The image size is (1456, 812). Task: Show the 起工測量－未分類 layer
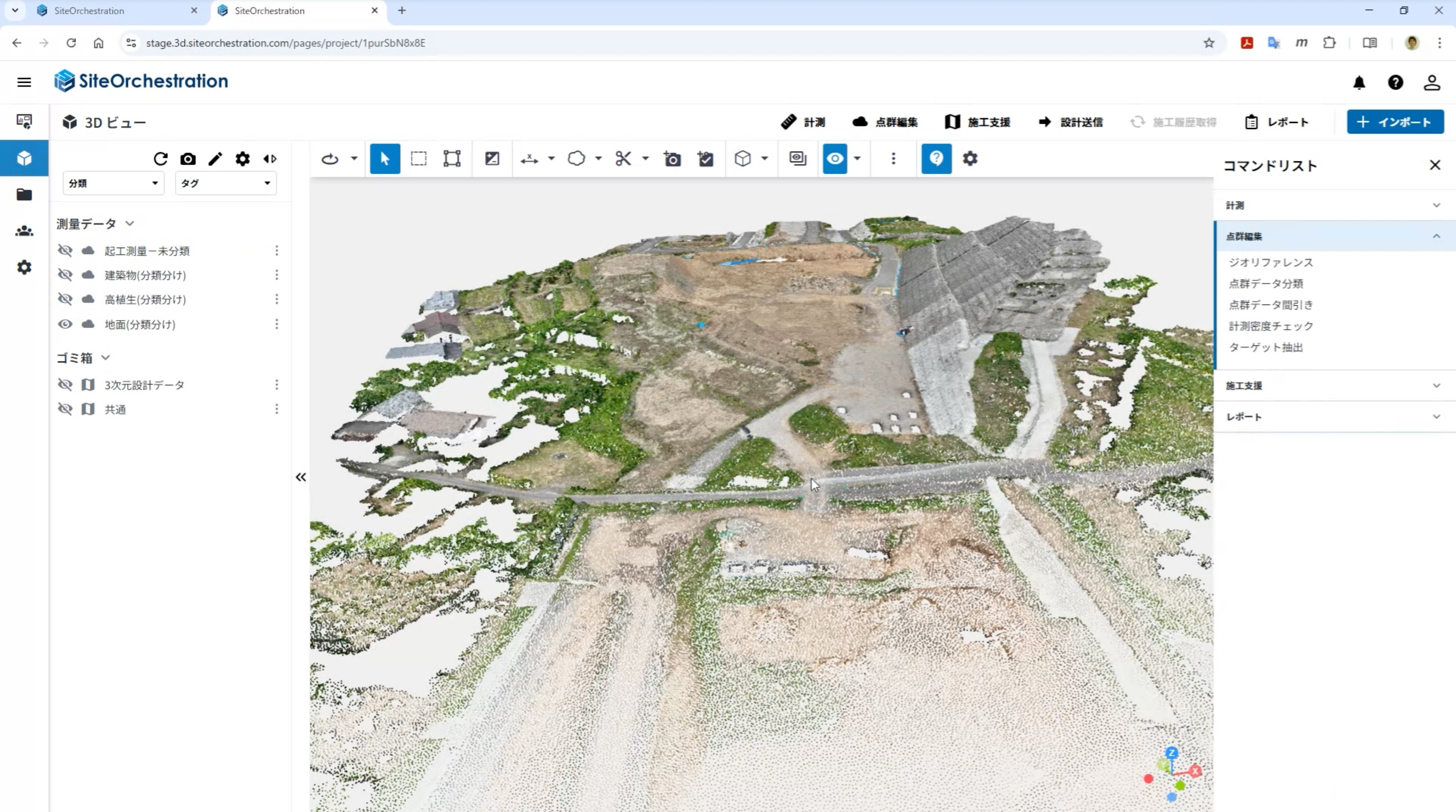(x=65, y=251)
